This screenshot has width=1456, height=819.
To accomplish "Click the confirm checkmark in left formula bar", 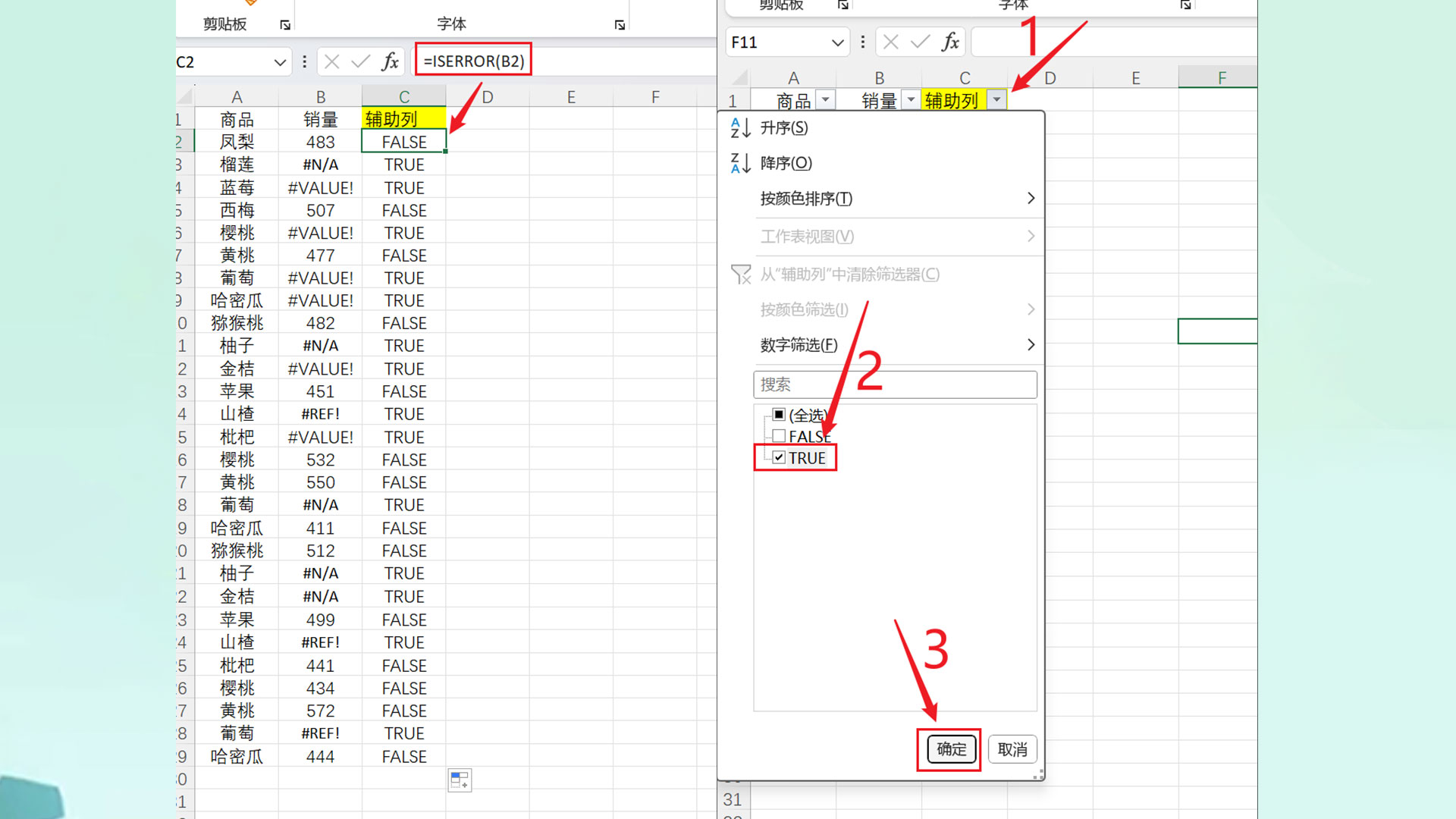I will click(x=360, y=61).
